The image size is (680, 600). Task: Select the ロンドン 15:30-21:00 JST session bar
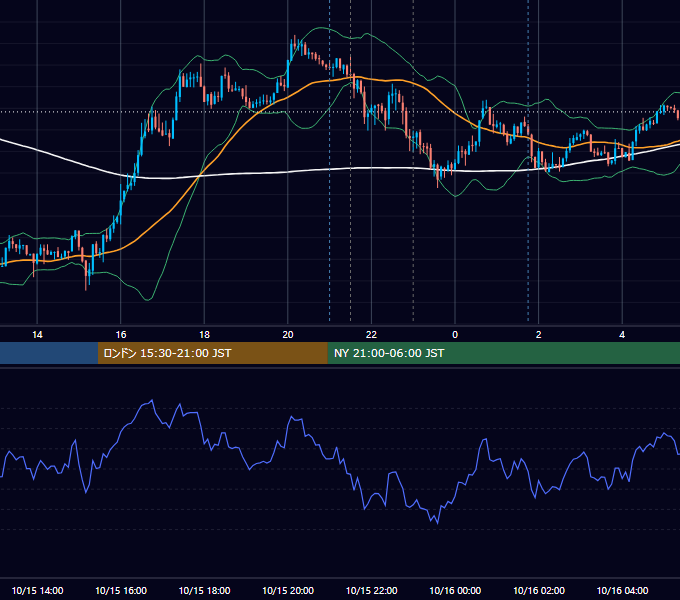coord(212,353)
